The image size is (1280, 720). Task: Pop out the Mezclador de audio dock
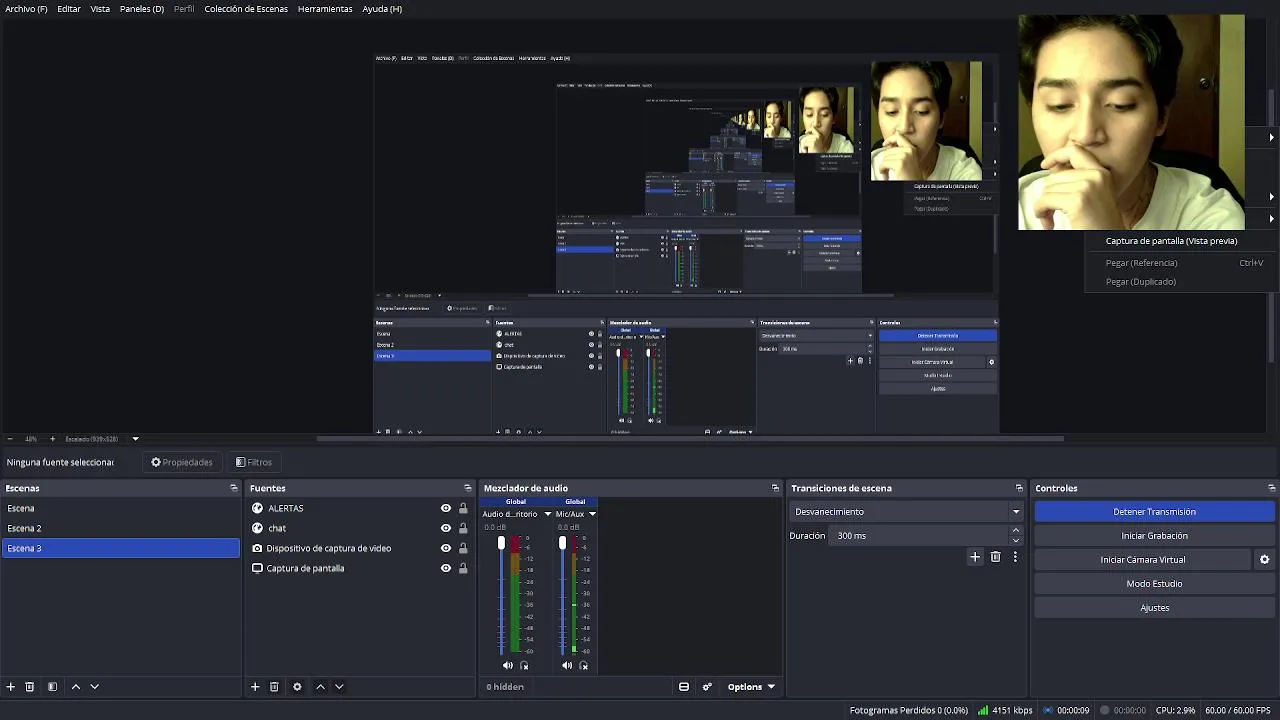(x=775, y=488)
